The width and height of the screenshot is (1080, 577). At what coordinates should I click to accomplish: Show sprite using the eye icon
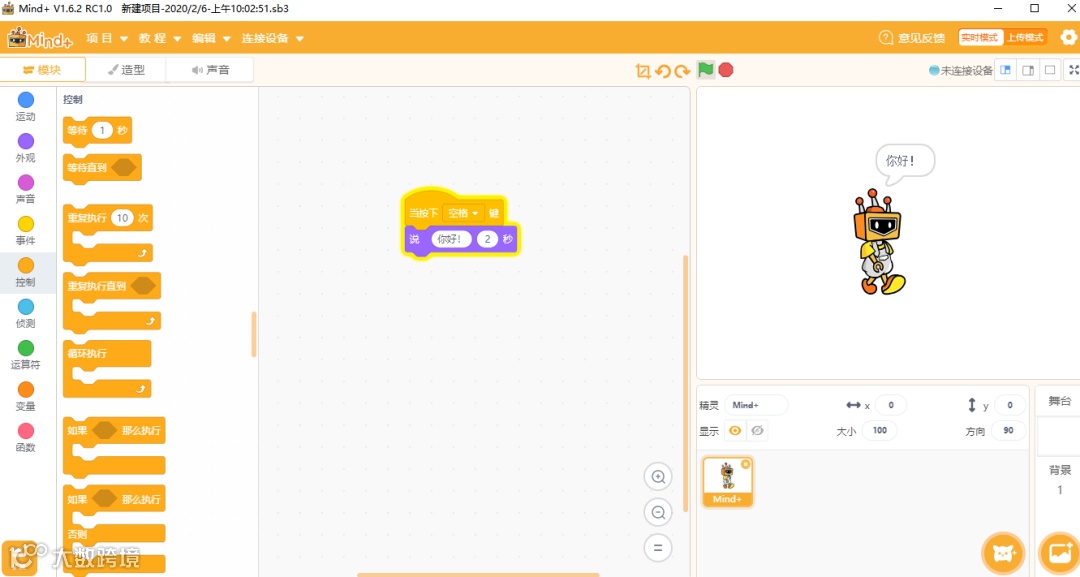pos(735,430)
